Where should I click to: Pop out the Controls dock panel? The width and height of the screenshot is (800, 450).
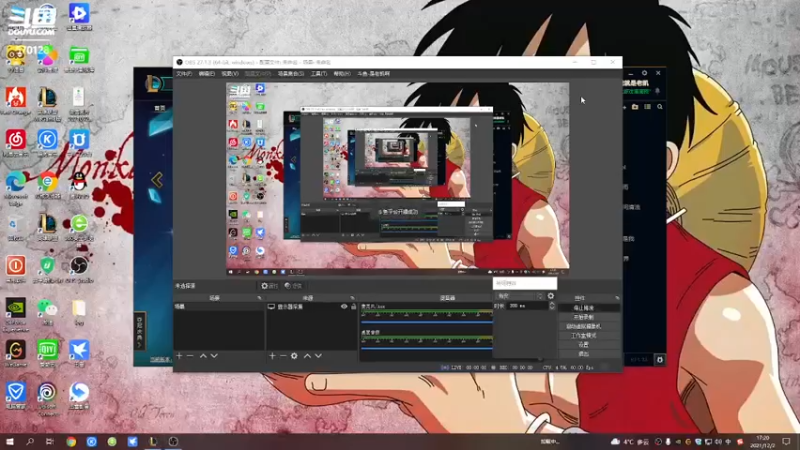click(617, 298)
